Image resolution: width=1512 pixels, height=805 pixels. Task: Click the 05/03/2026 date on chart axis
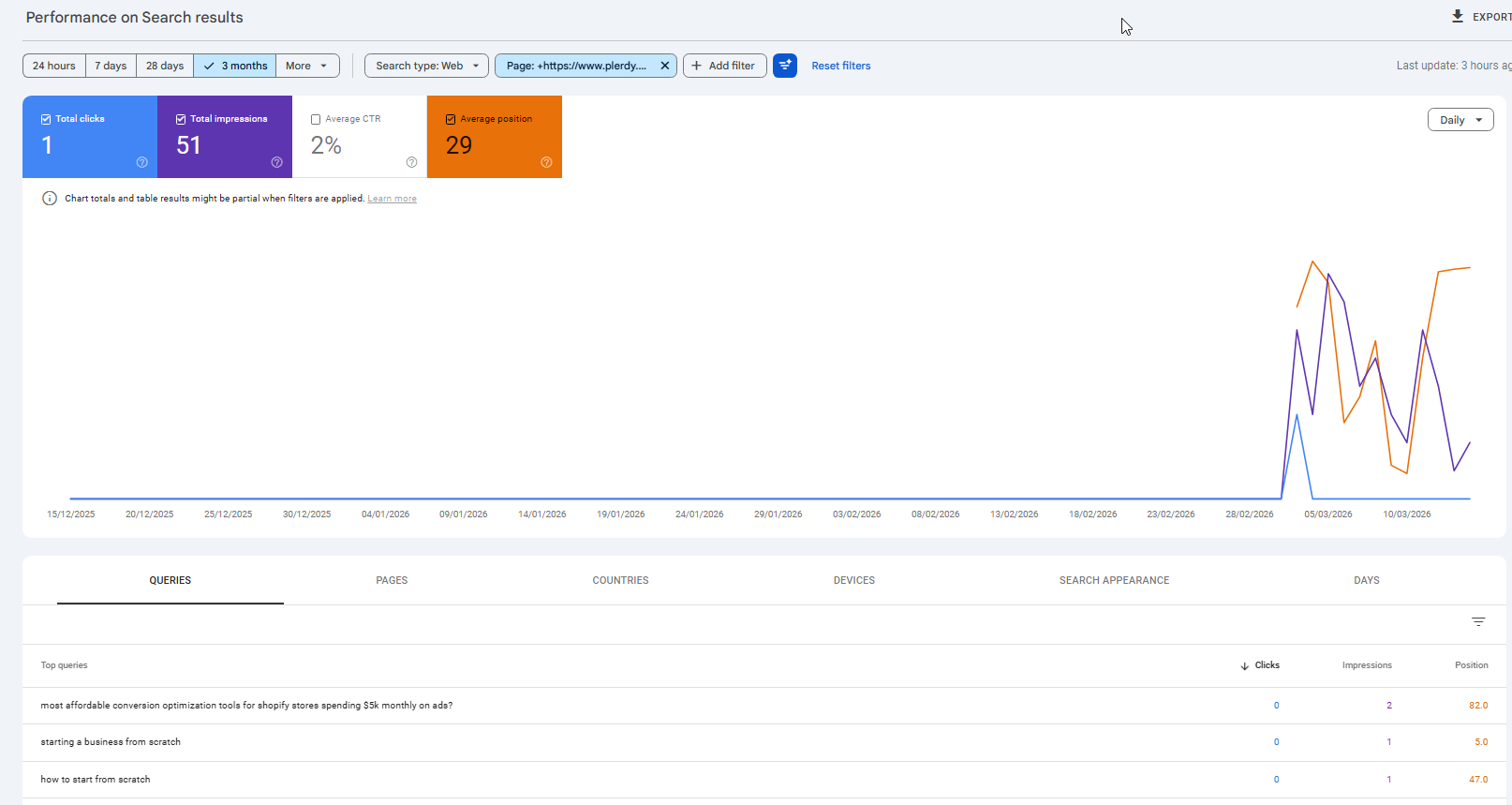tap(1328, 514)
